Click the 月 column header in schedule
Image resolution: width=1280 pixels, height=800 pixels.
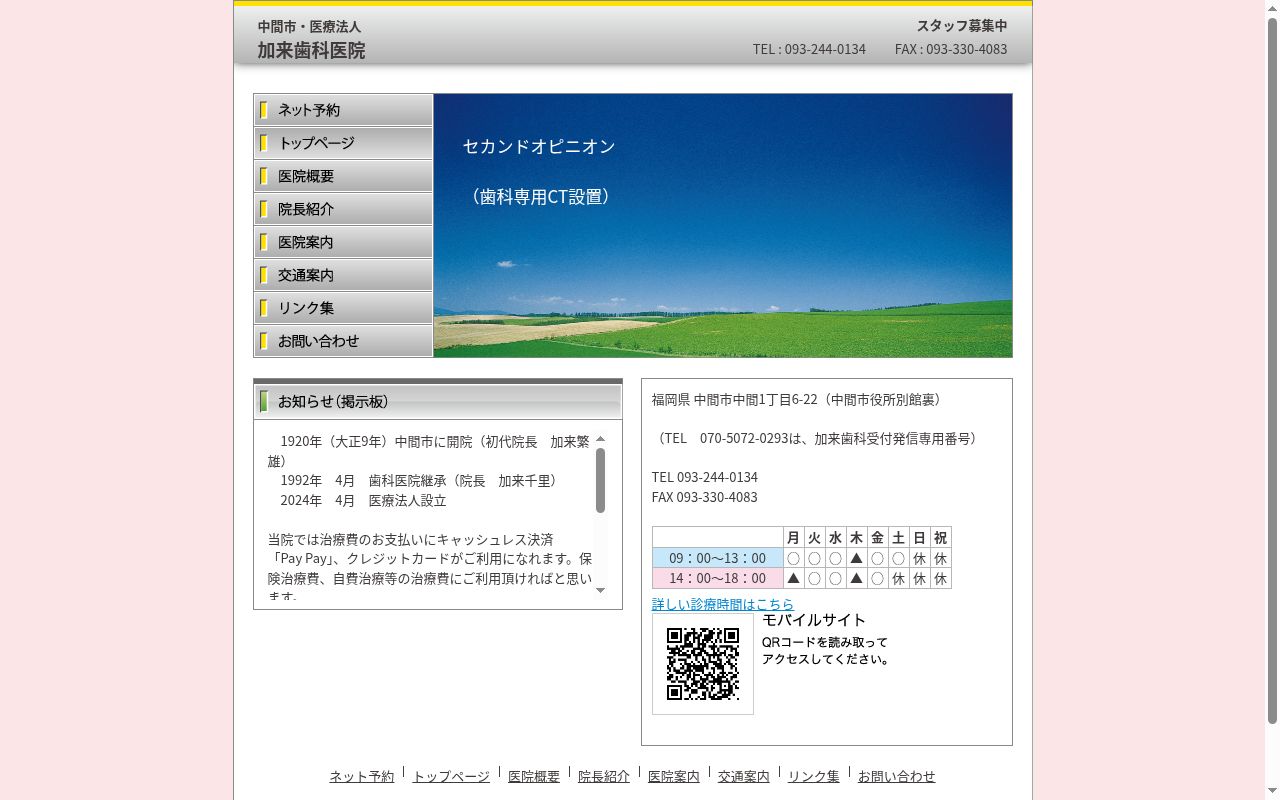tap(793, 538)
